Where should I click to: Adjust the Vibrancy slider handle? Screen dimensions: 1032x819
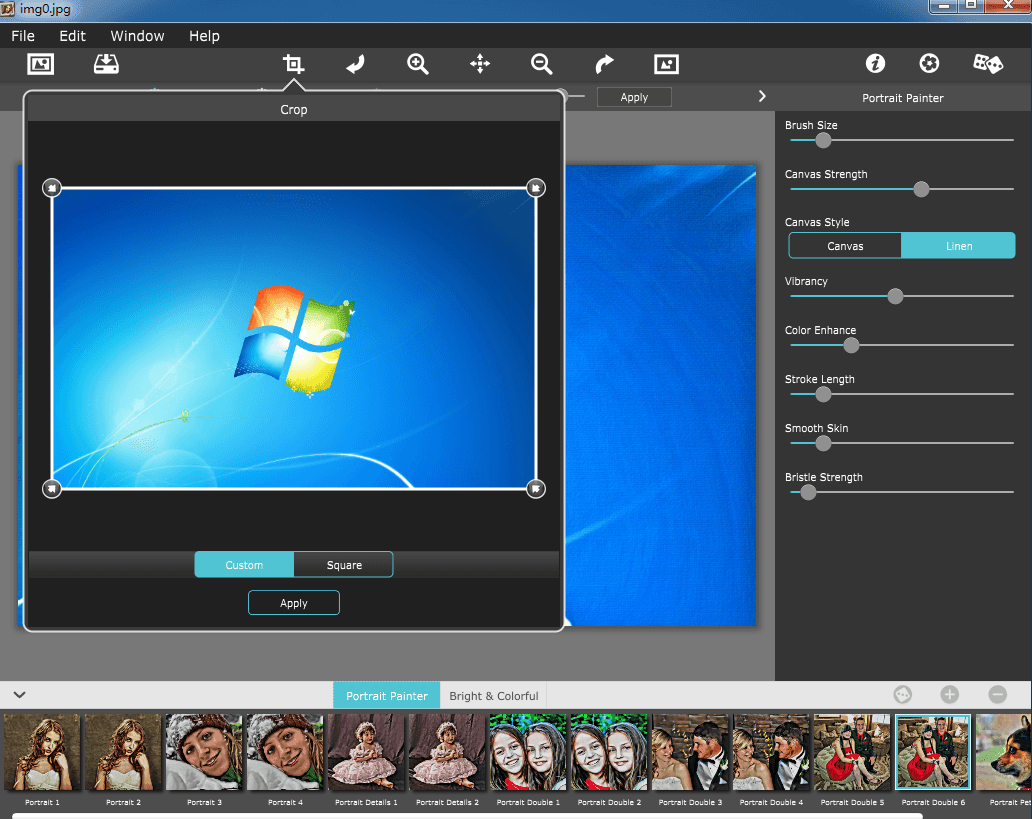click(896, 296)
